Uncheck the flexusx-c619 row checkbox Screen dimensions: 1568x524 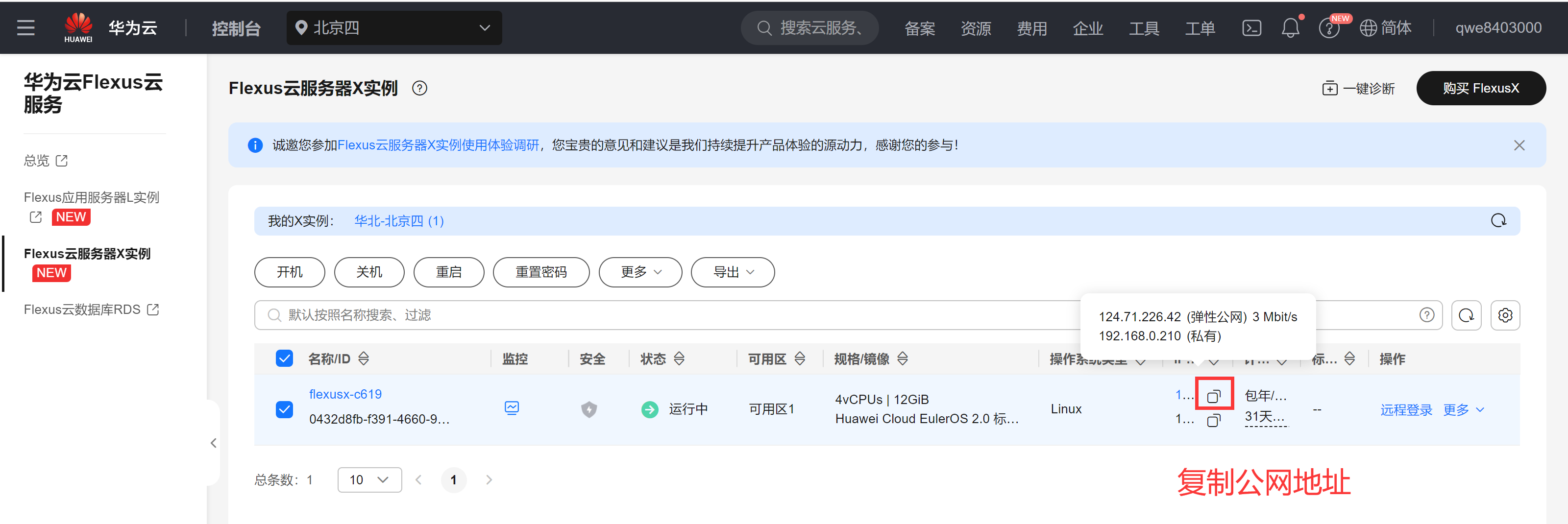284,409
